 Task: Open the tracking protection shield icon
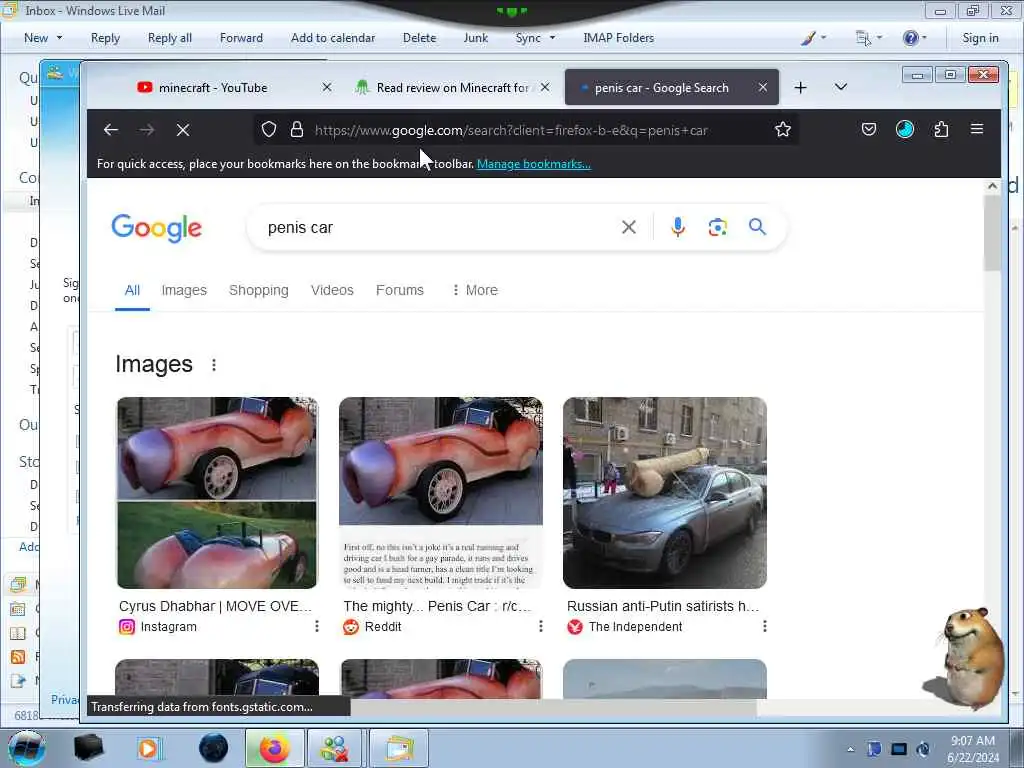point(269,129)
